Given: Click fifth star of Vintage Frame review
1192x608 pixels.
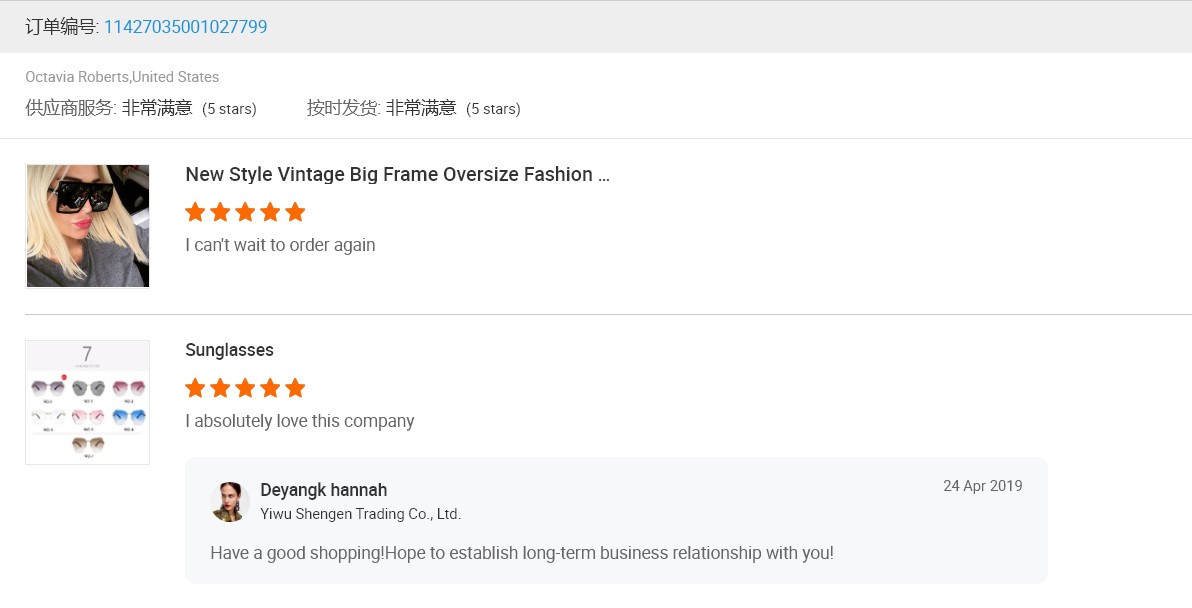Looking at the screenshot, I should [x=295, y=212].
